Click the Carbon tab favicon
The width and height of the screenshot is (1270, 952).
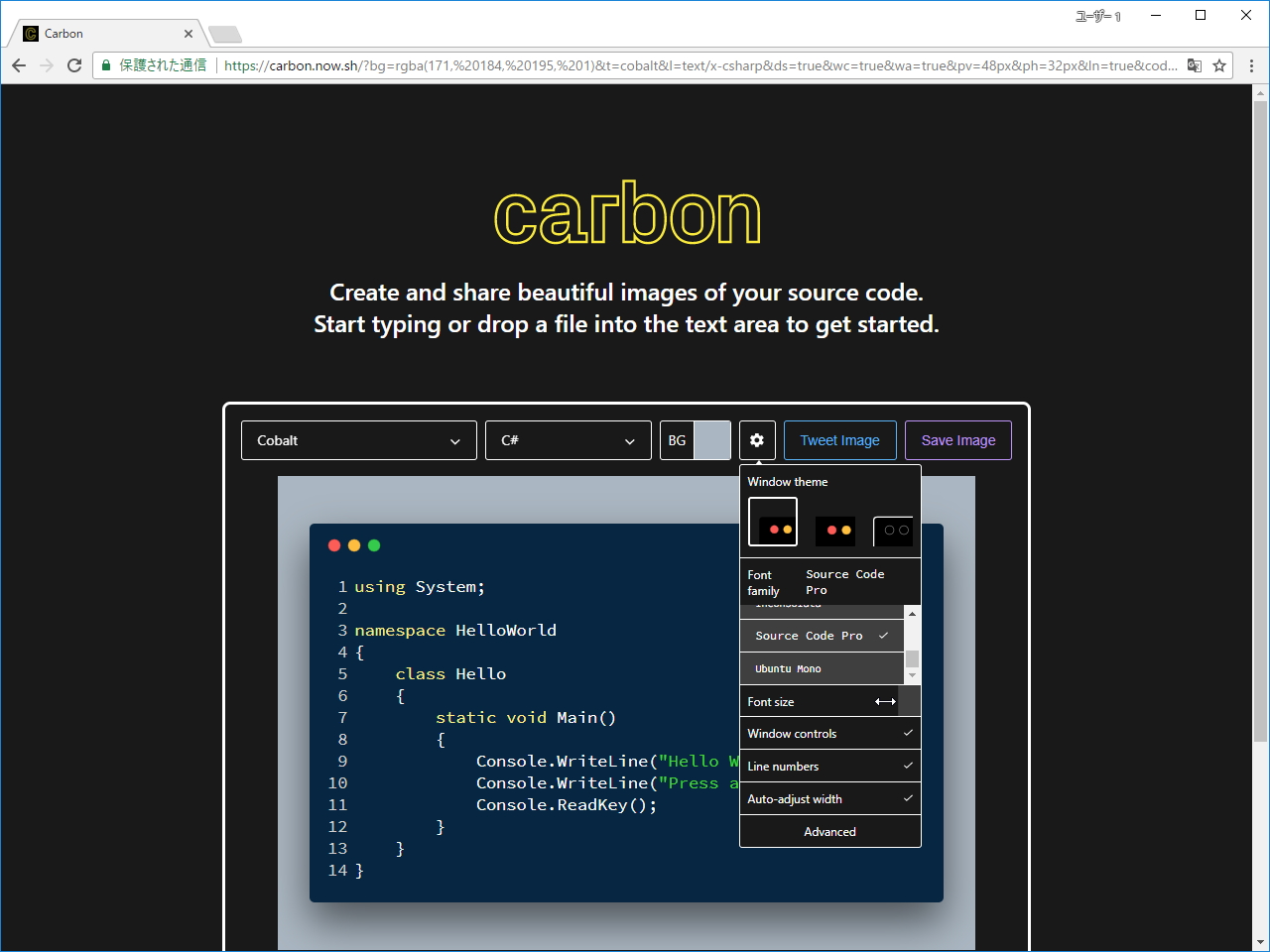(31, 34)
